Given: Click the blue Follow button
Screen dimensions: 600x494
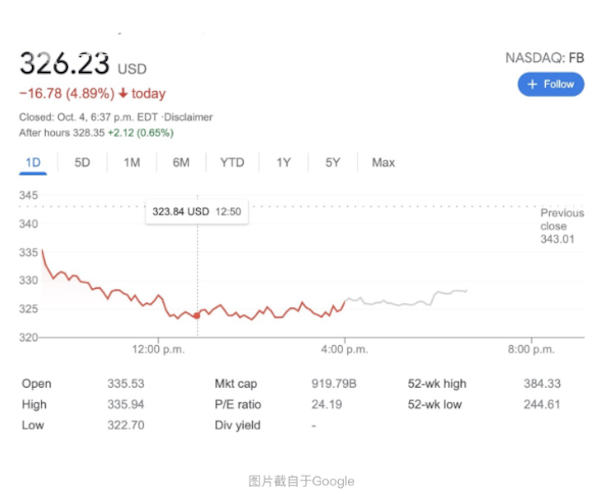Looking at the screenshot, I should pyautogui.click(x=551, y=84).
